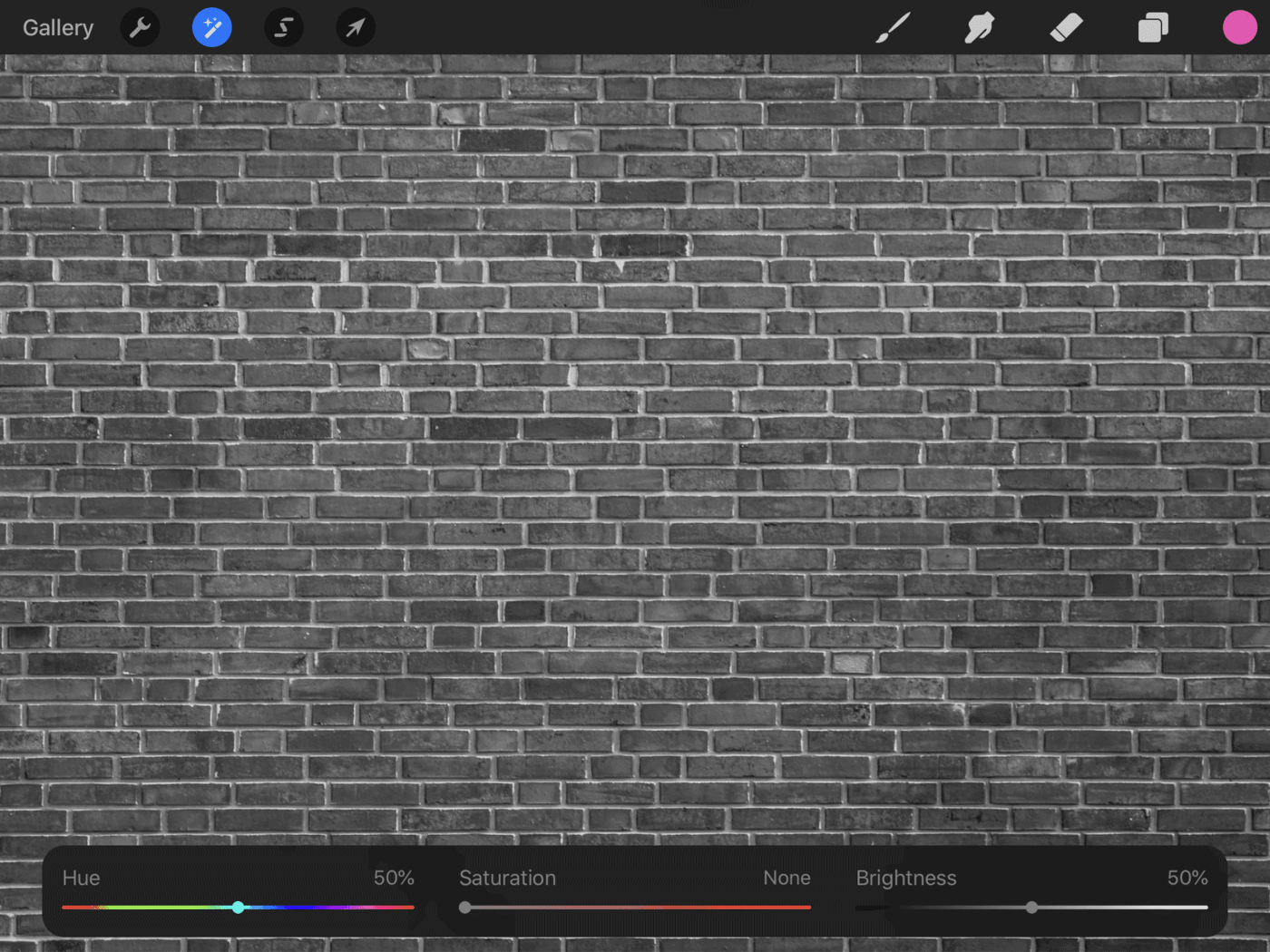
Task: Open the pink color picker swatch
Action: [1239, 28]
